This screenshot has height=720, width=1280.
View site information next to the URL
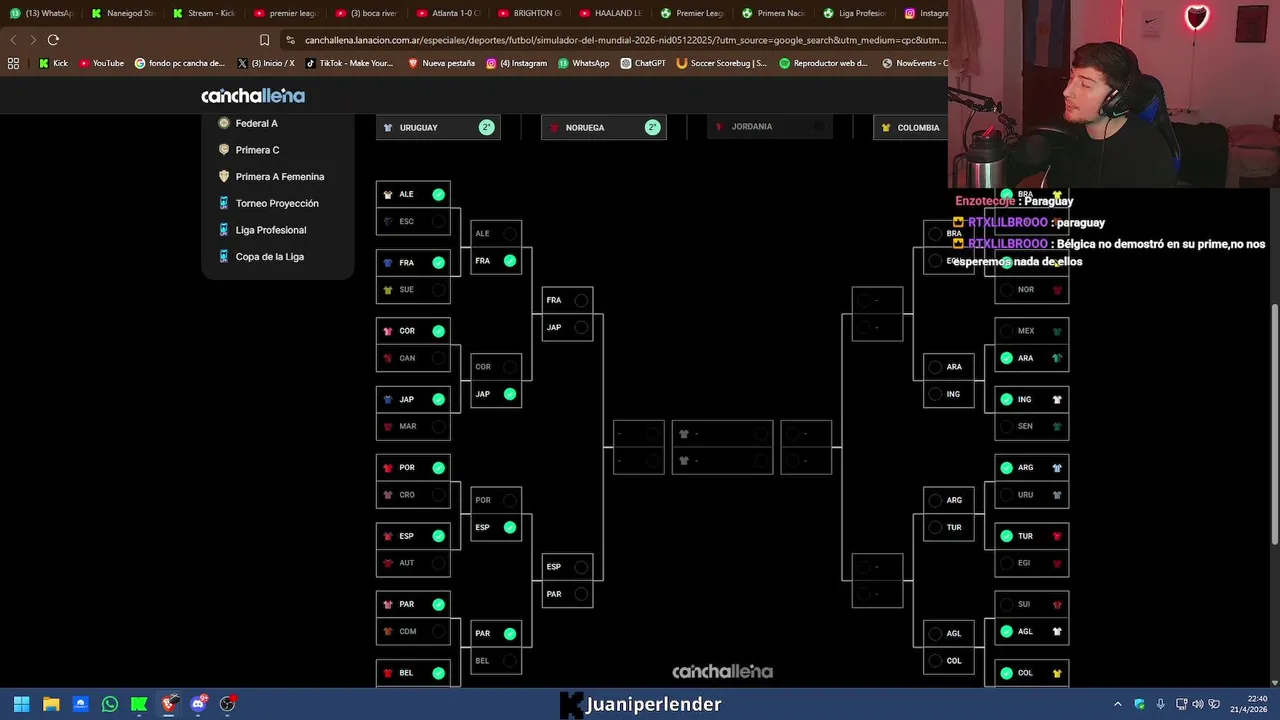pos(290,40)
